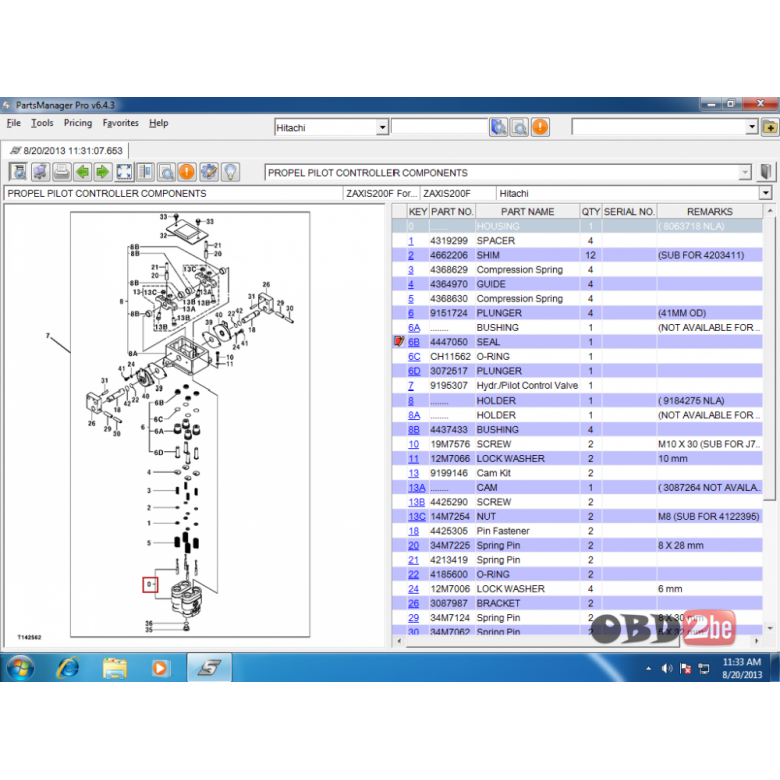
Task: Click the network tray icon
Action: tap(704, 669)
